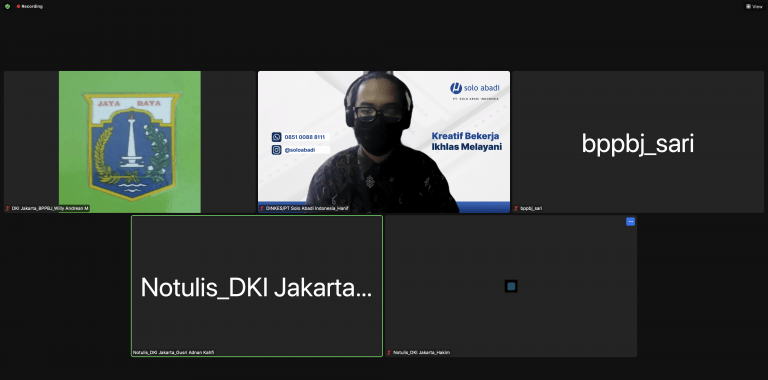The height and width of the screenshot is (380, 768).
Task: Click the large bppbj_sari name text
Action: point(638,144)
